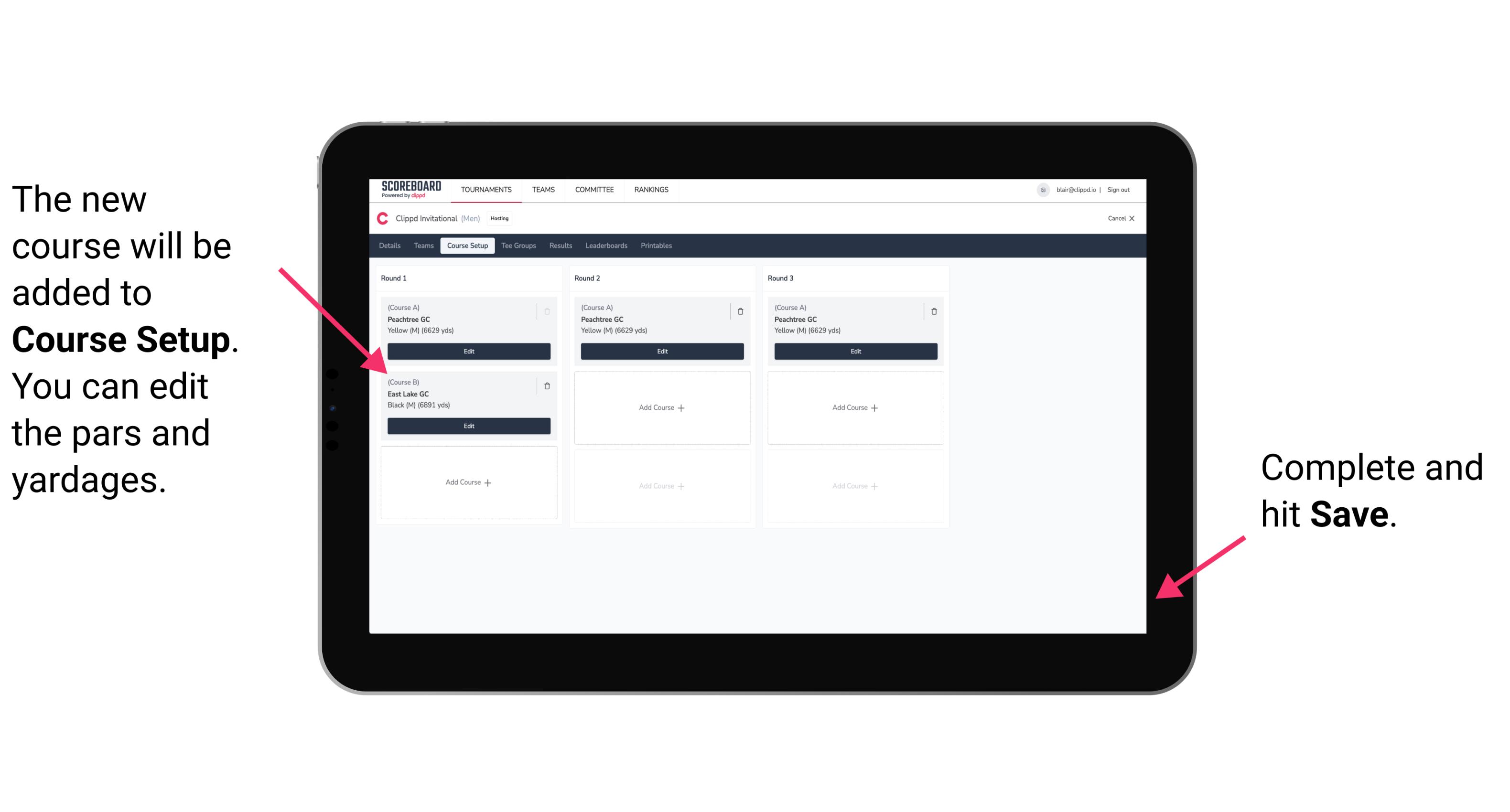1510x812 pixels.
Task: Click Add Course in Round 3
Action: click(854, 407)
